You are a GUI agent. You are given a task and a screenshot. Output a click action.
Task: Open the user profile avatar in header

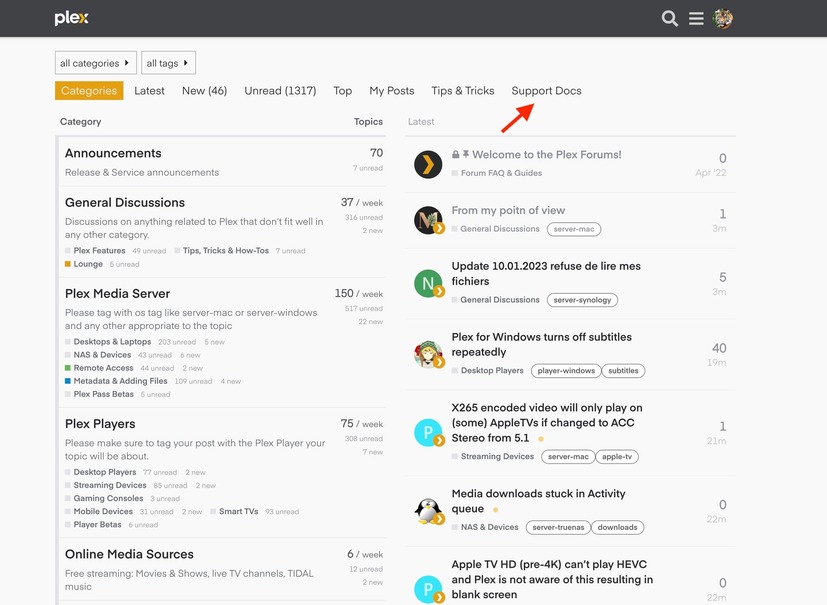click(723, 18)
